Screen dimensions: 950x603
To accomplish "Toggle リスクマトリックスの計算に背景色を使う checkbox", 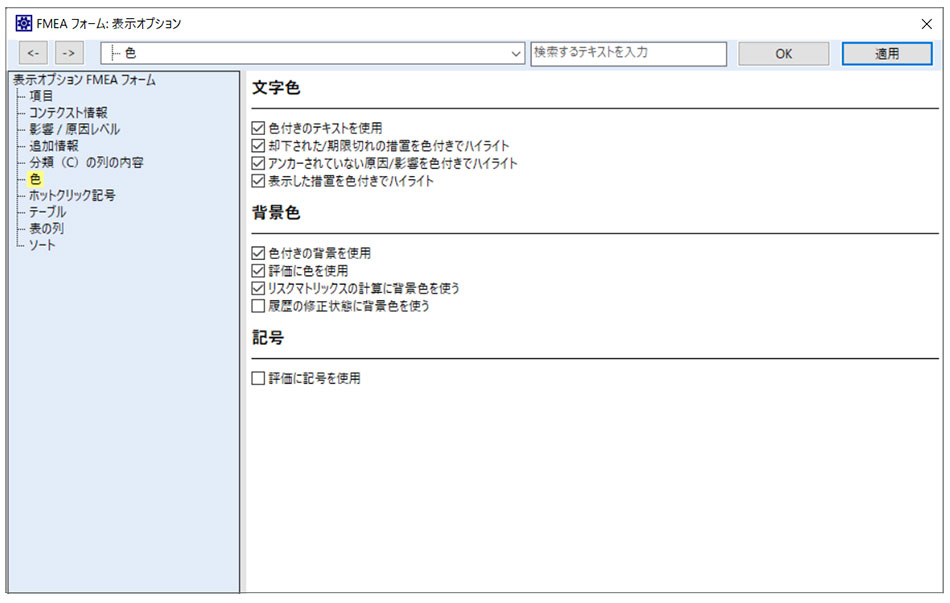I will pos(258,288).
